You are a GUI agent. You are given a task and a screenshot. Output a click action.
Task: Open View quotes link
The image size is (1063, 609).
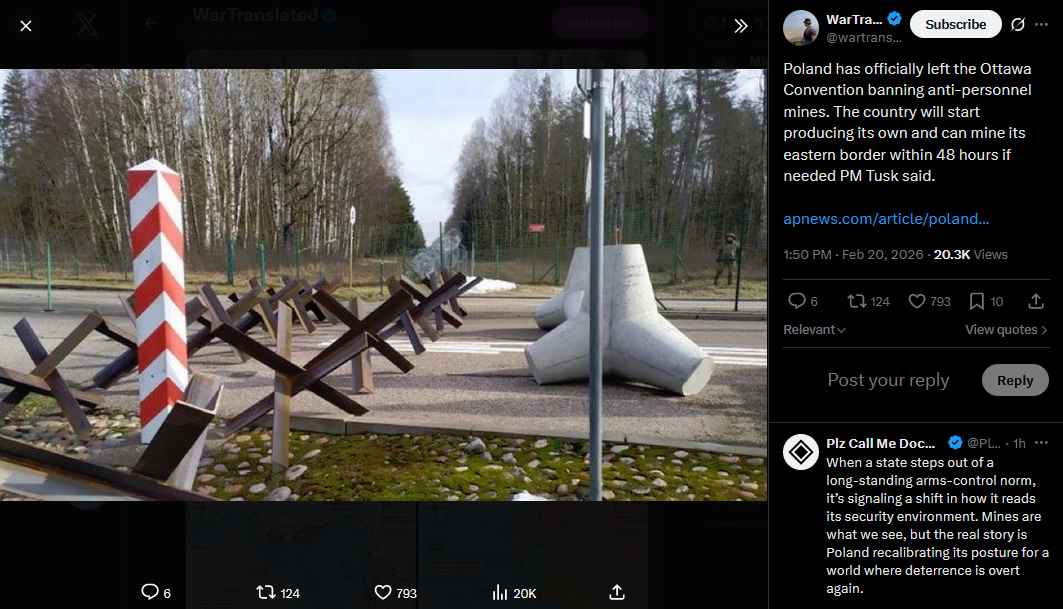pyautogui.click(x=1006, y=330)
